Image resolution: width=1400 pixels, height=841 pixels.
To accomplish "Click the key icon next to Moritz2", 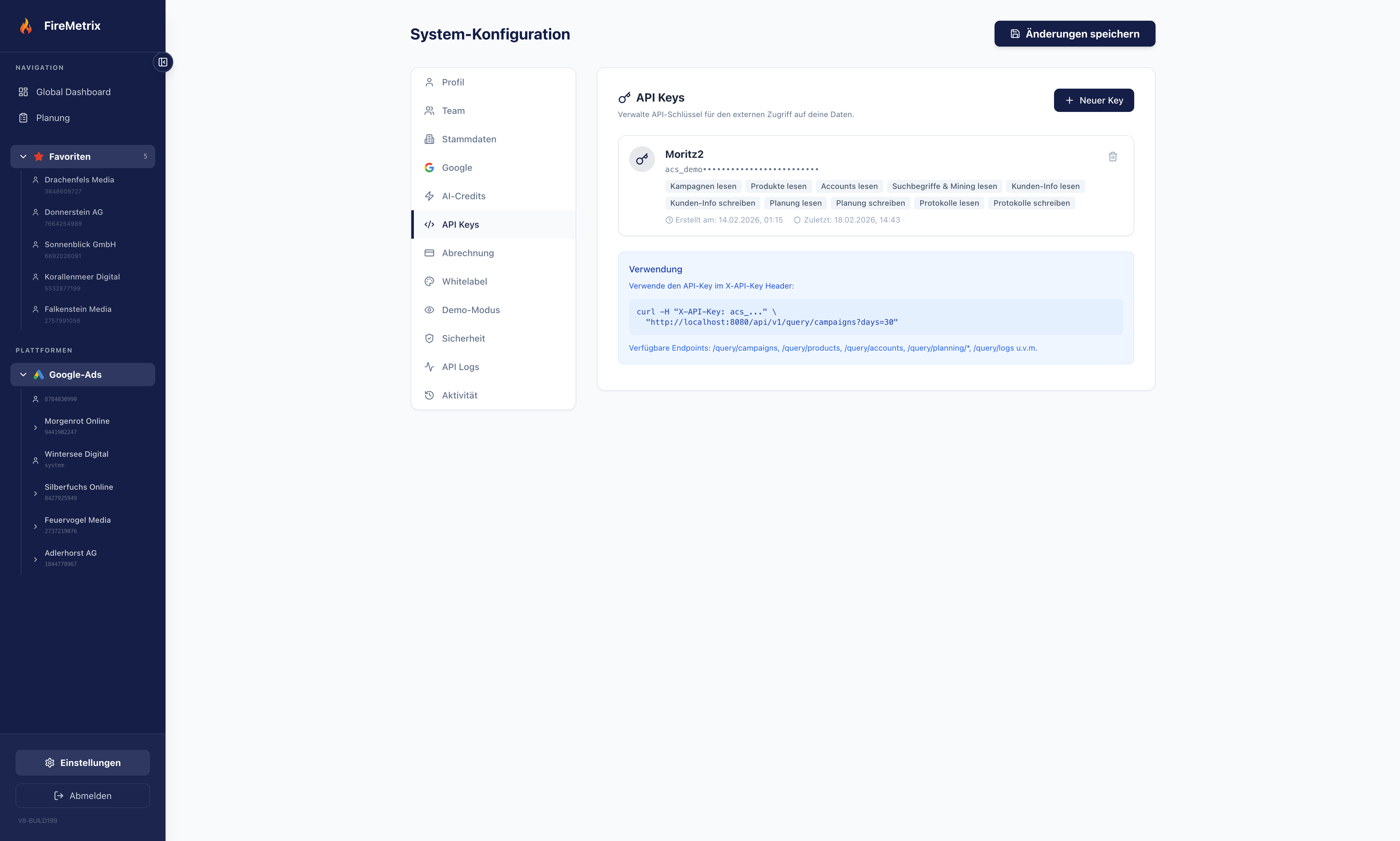I will coord(642,159).
